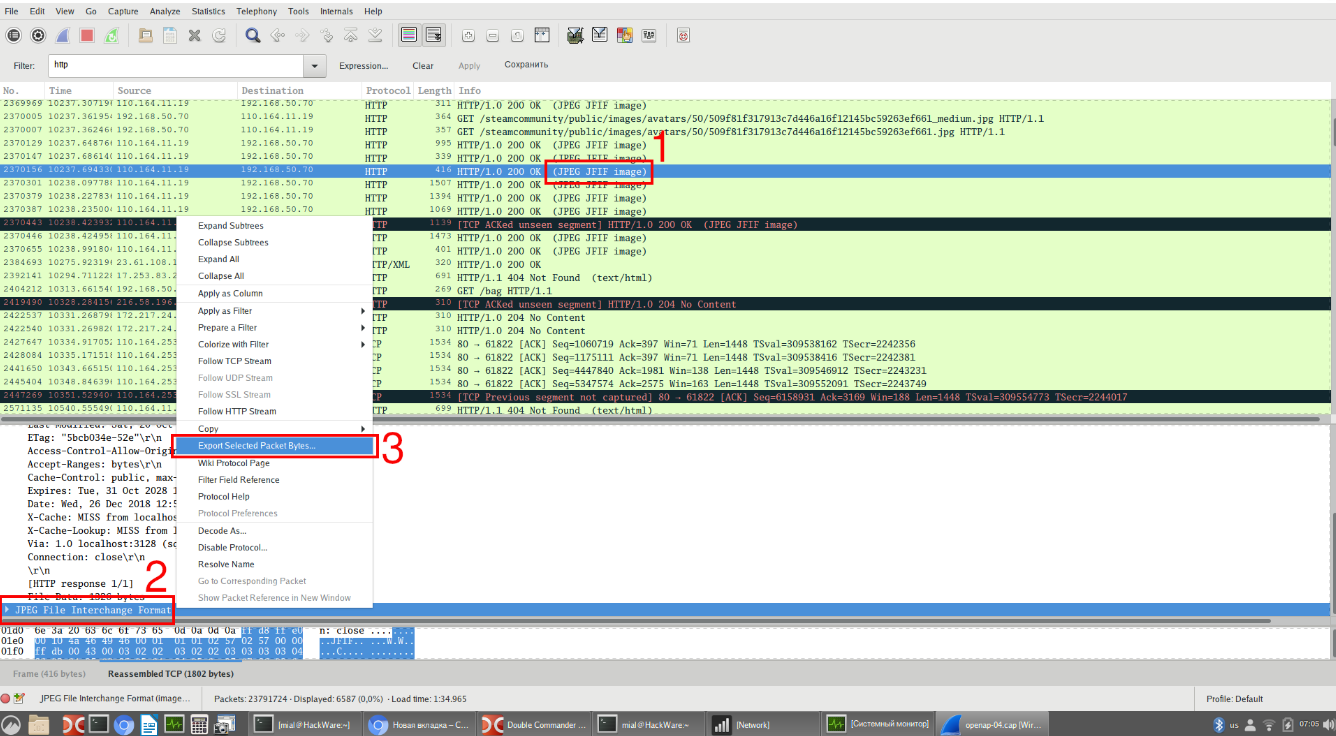Image resolution: width=1336 pixels, height=736 pixels.
Task: Expand JPEG File Interchange Format tree item
Action: (8, 609)
